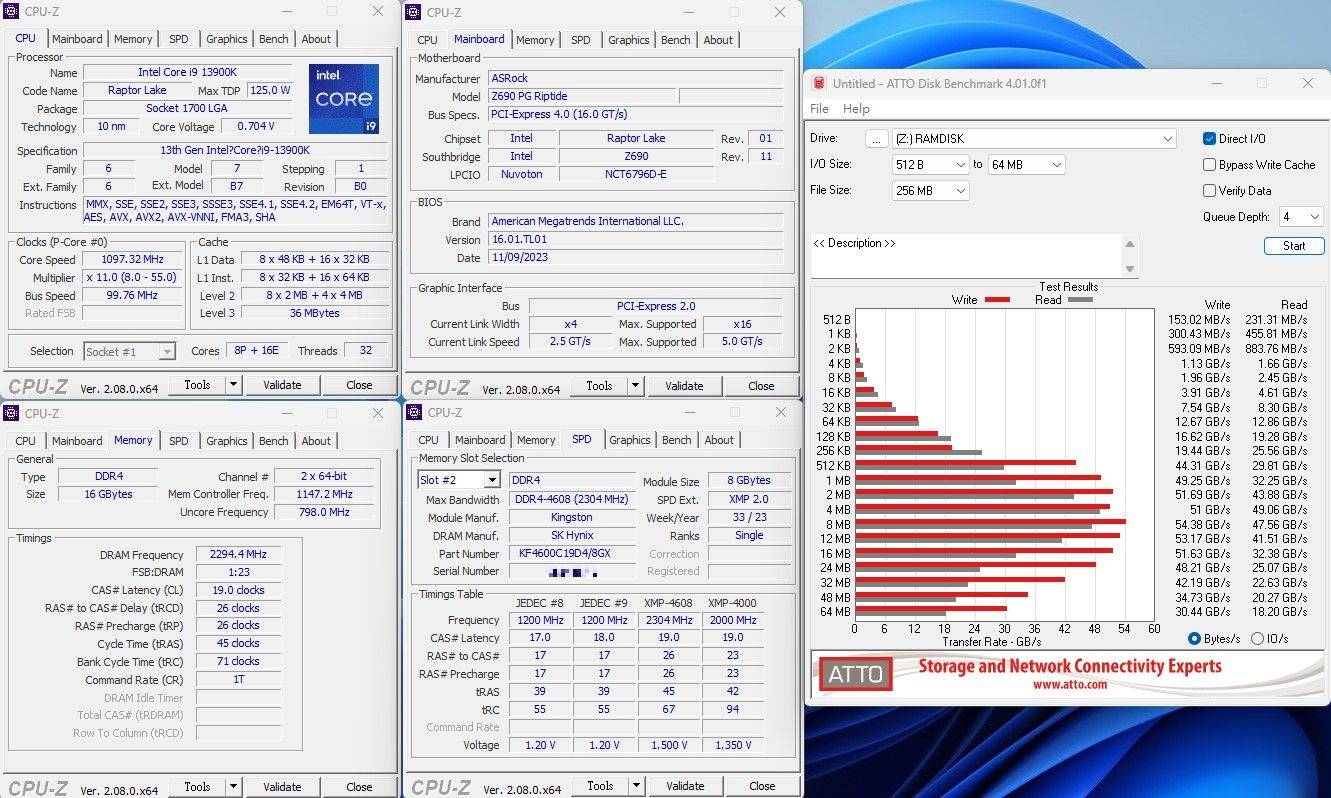Click Validate in the Memory tab window
The image size is (1331, 798).
click(x=282, y=787)
